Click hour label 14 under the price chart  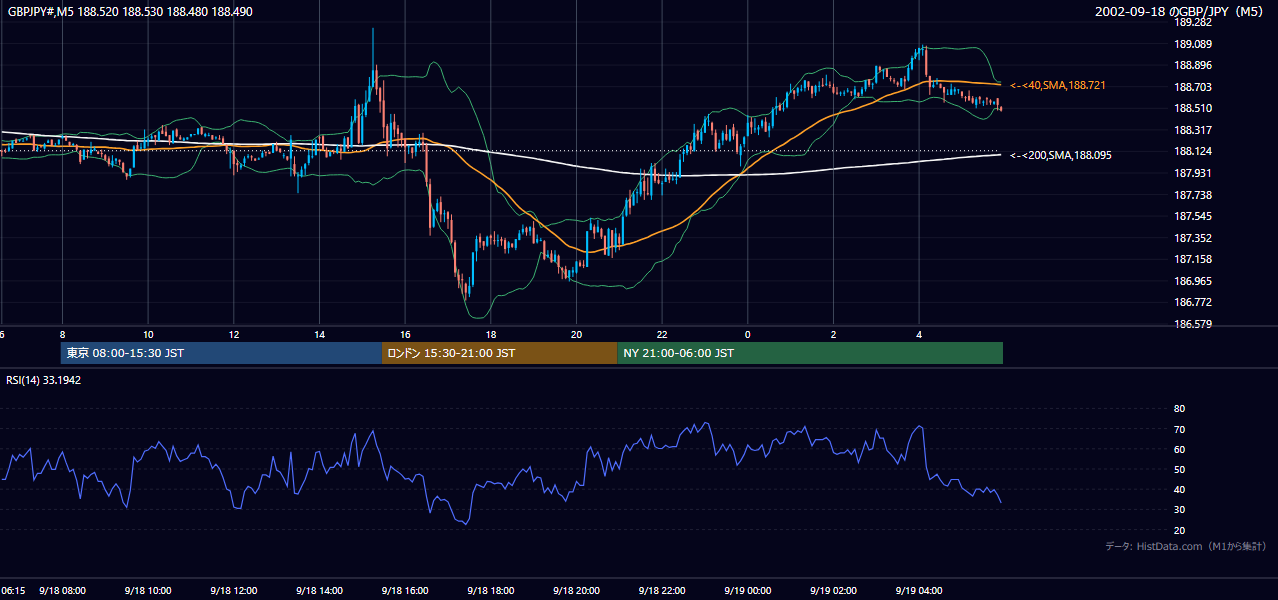click(x=320, y=335)
